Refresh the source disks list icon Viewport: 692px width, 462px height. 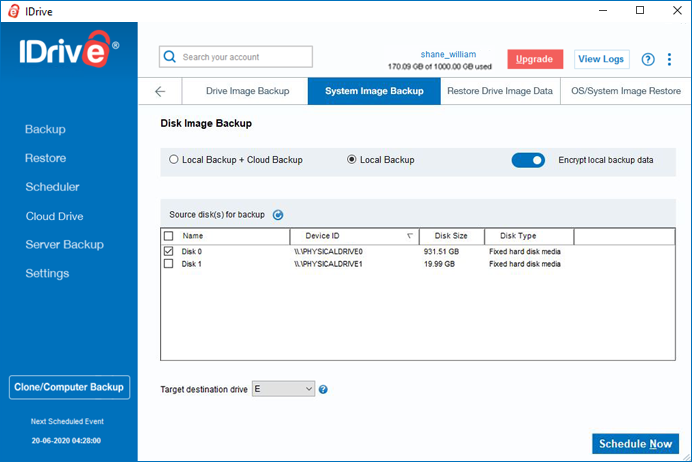click(278, 215)
